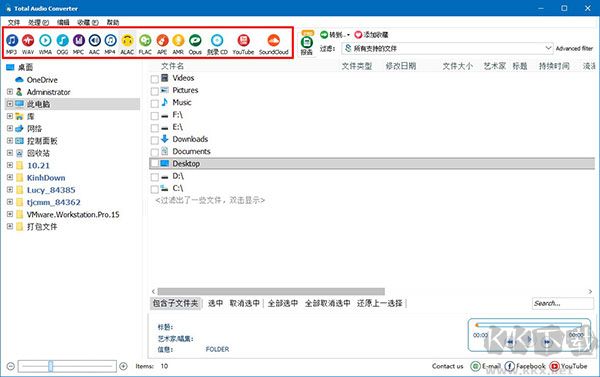Click the audio player progress bar
Image resolution: width=600 pixels, height=377 pixels.
pyautogui.click(x=528, y=325)
